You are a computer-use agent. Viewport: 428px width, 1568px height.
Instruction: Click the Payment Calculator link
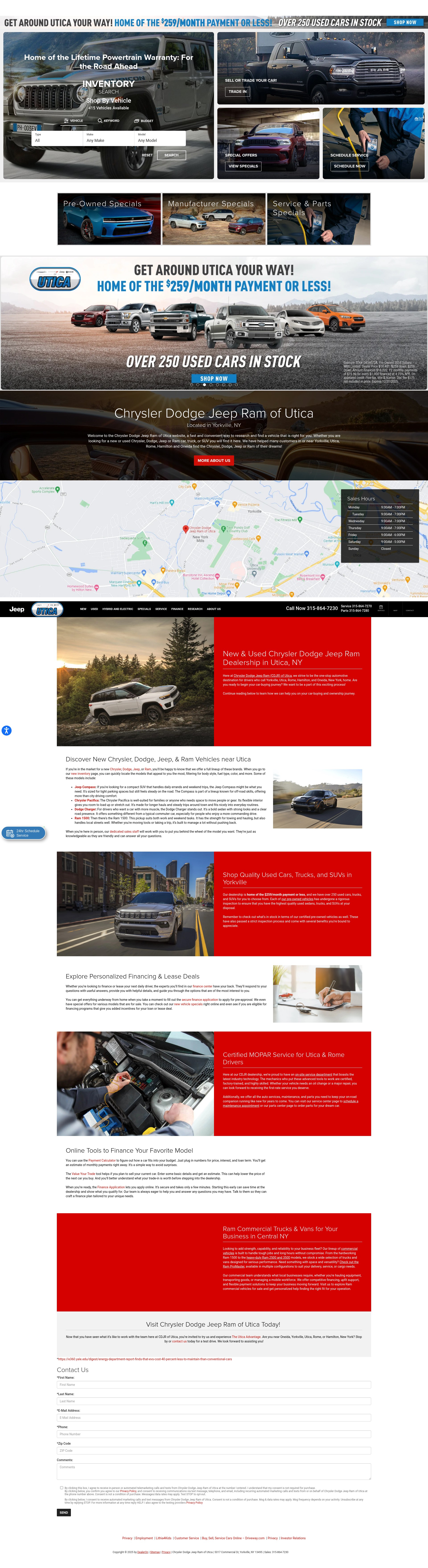[102, 1161]
